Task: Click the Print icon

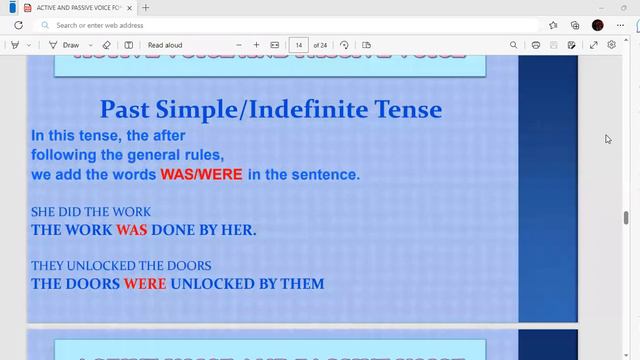Action: (x=536, y=45)
